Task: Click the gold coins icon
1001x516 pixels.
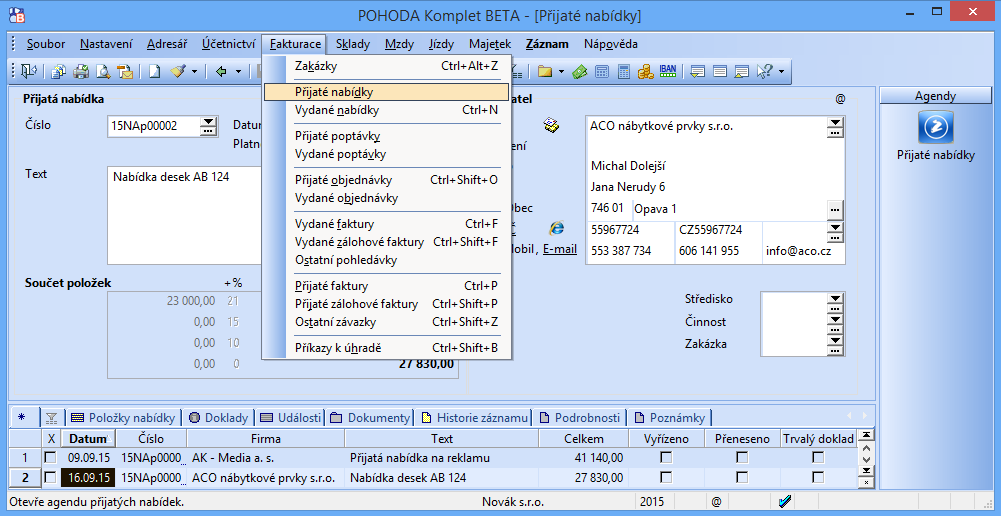Action: click(645, 72)
